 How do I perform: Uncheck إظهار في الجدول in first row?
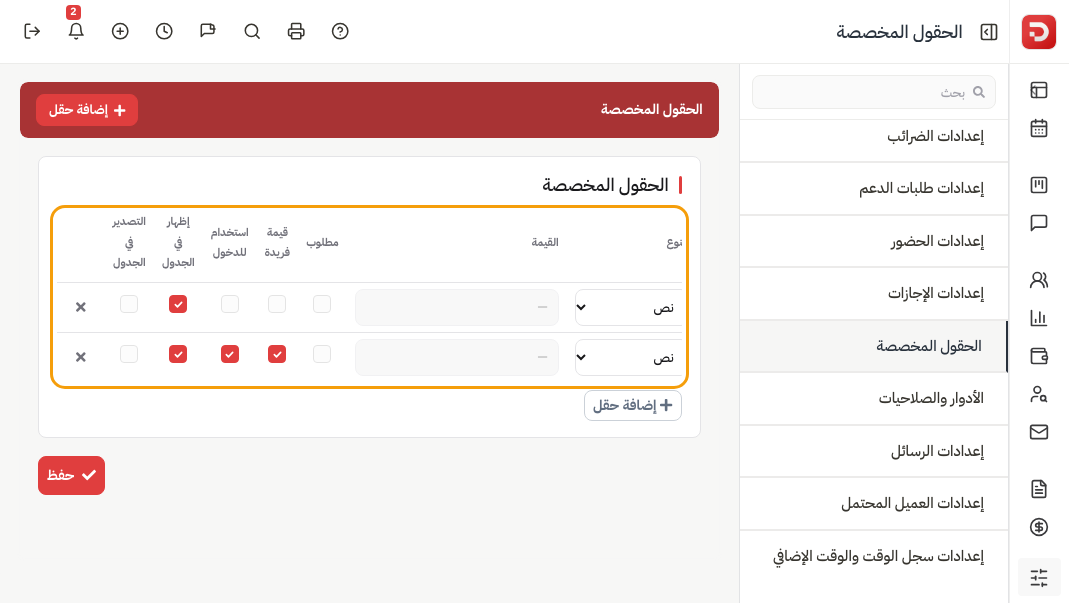point(178,304)
